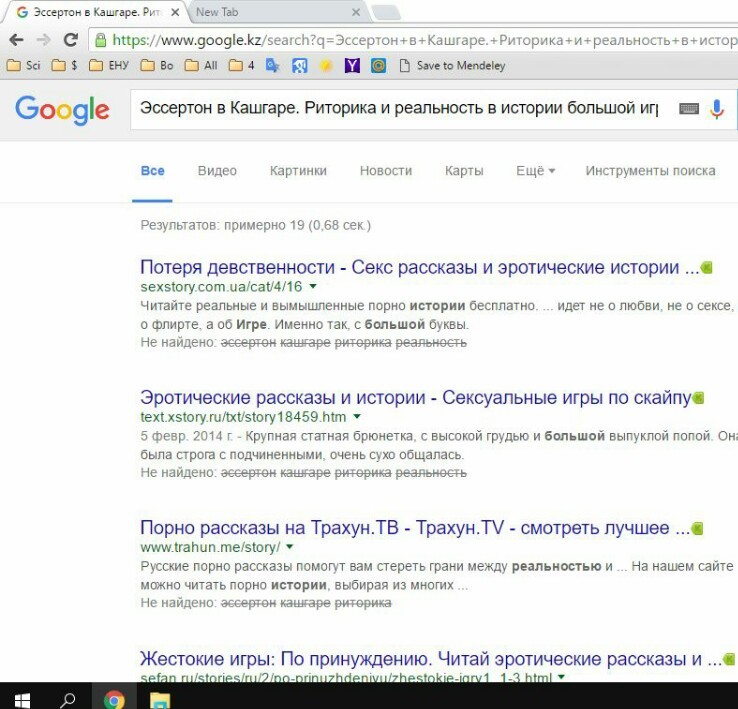Click green badge icon after first result title

(706, 268)
